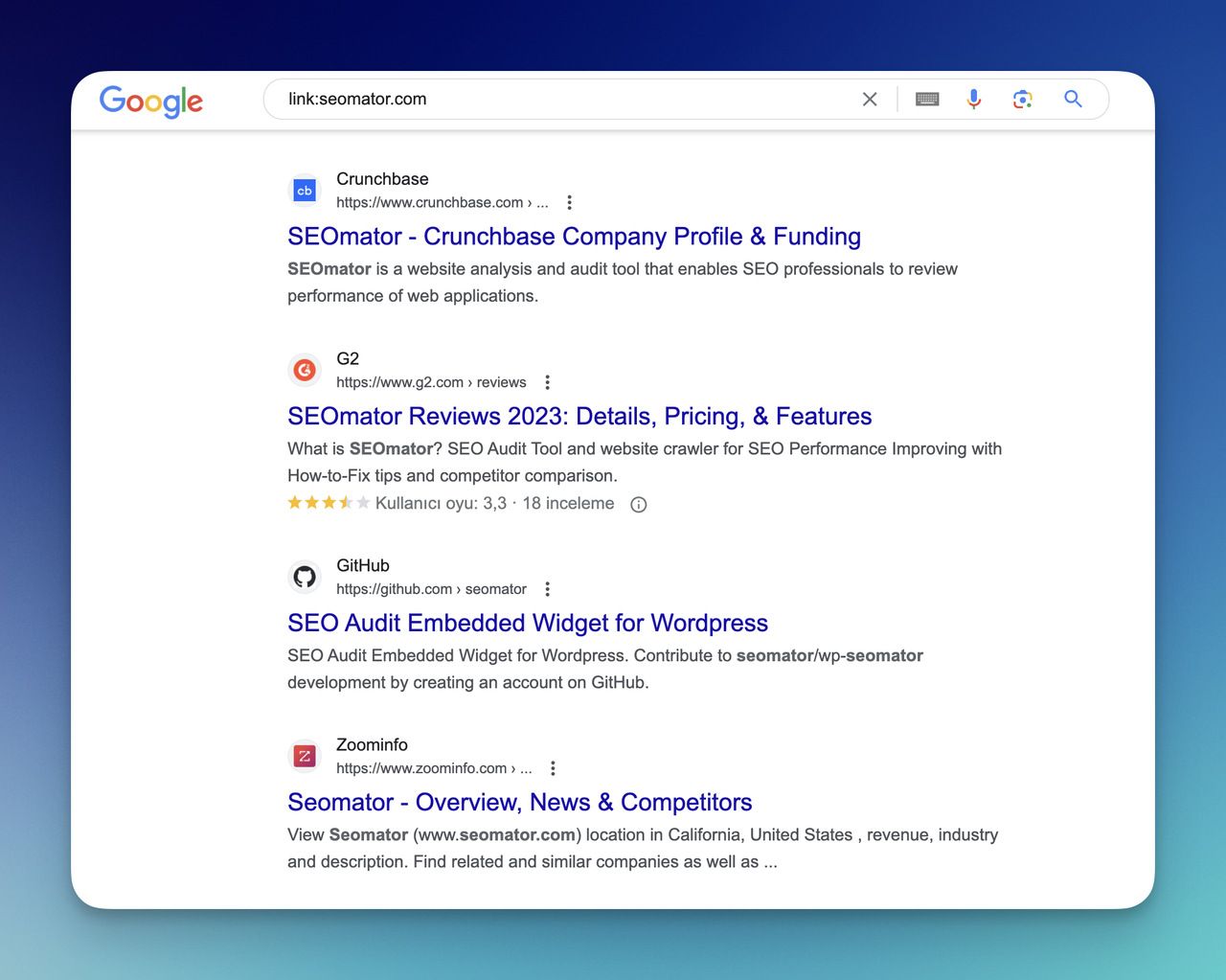Open the on-screen keyboard icon
This screenshot has width=1226, height=980.
[x=926, y=99]
